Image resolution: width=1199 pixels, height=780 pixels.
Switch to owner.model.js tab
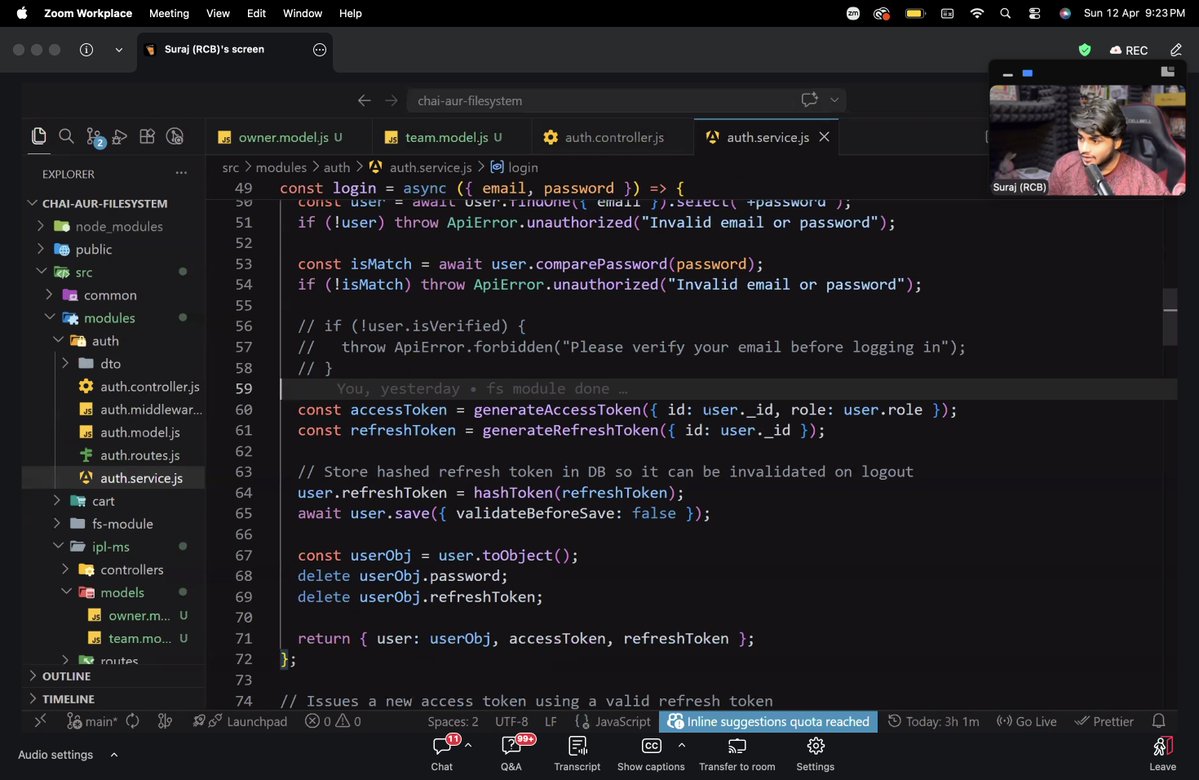pyautogui.click(x=288, y=137)
